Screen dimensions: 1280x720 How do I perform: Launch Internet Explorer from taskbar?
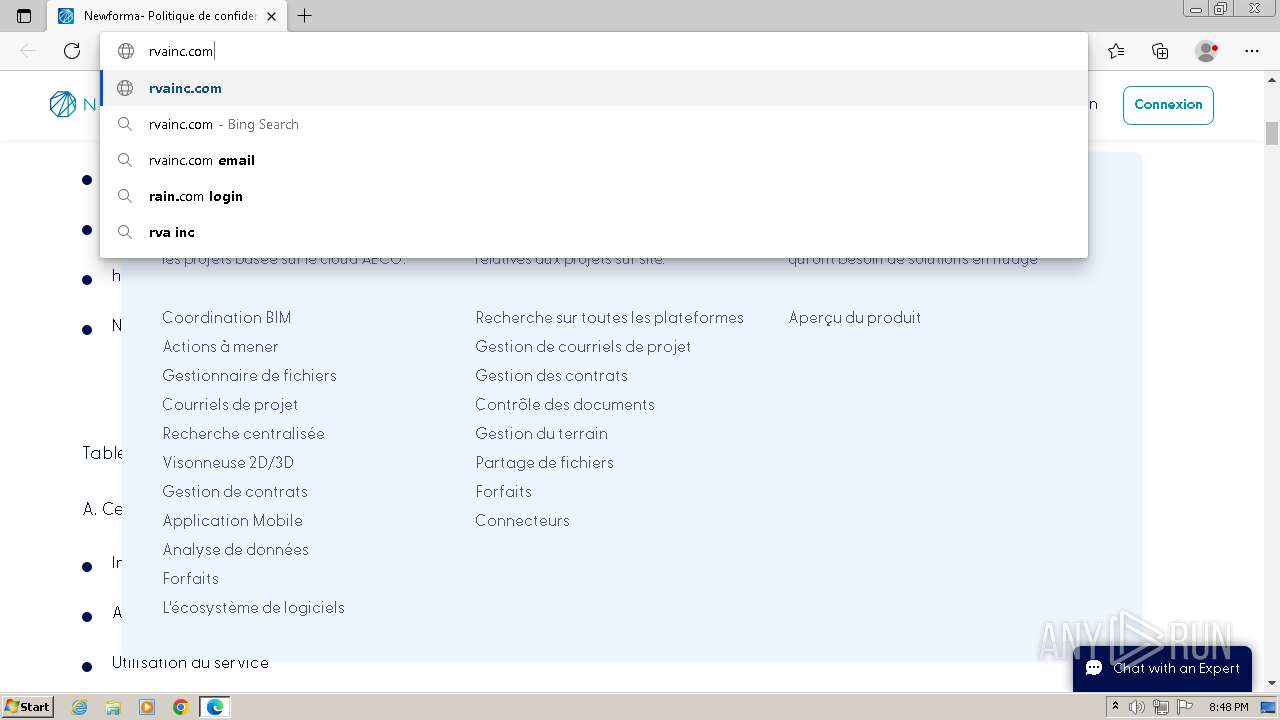(x=80, y=707)
